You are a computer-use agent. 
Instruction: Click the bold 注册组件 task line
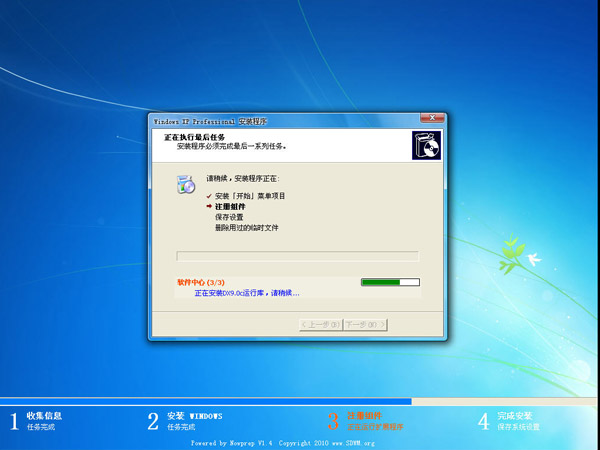point(230,207)
